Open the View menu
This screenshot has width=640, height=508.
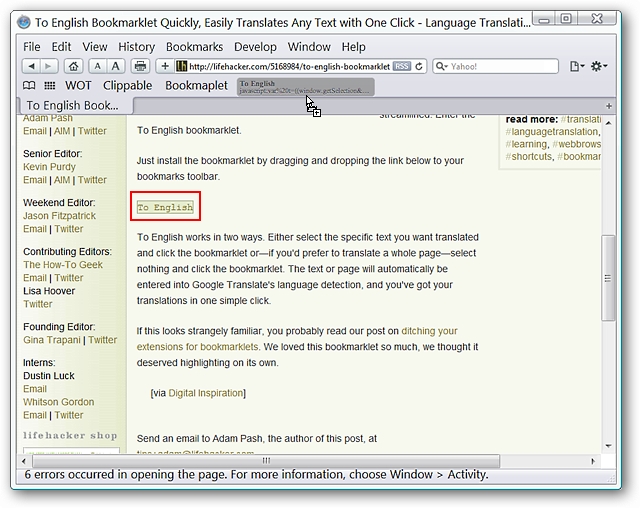pyautogui.click(x=95, y=47)
